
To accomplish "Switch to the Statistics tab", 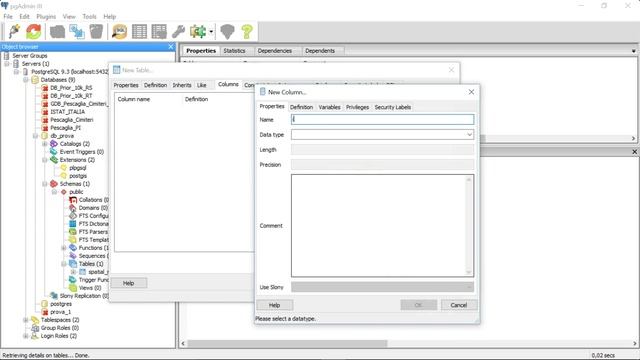I will coord(234,51).
